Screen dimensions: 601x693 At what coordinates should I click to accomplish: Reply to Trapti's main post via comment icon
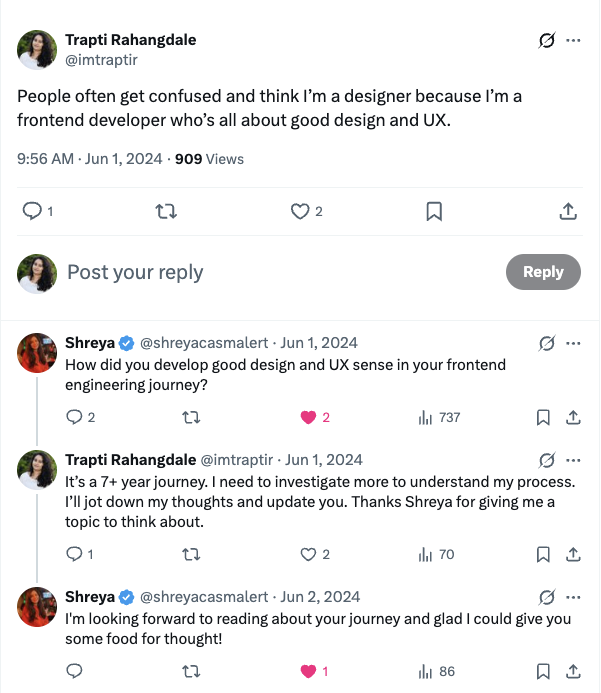tap(32, 211)
